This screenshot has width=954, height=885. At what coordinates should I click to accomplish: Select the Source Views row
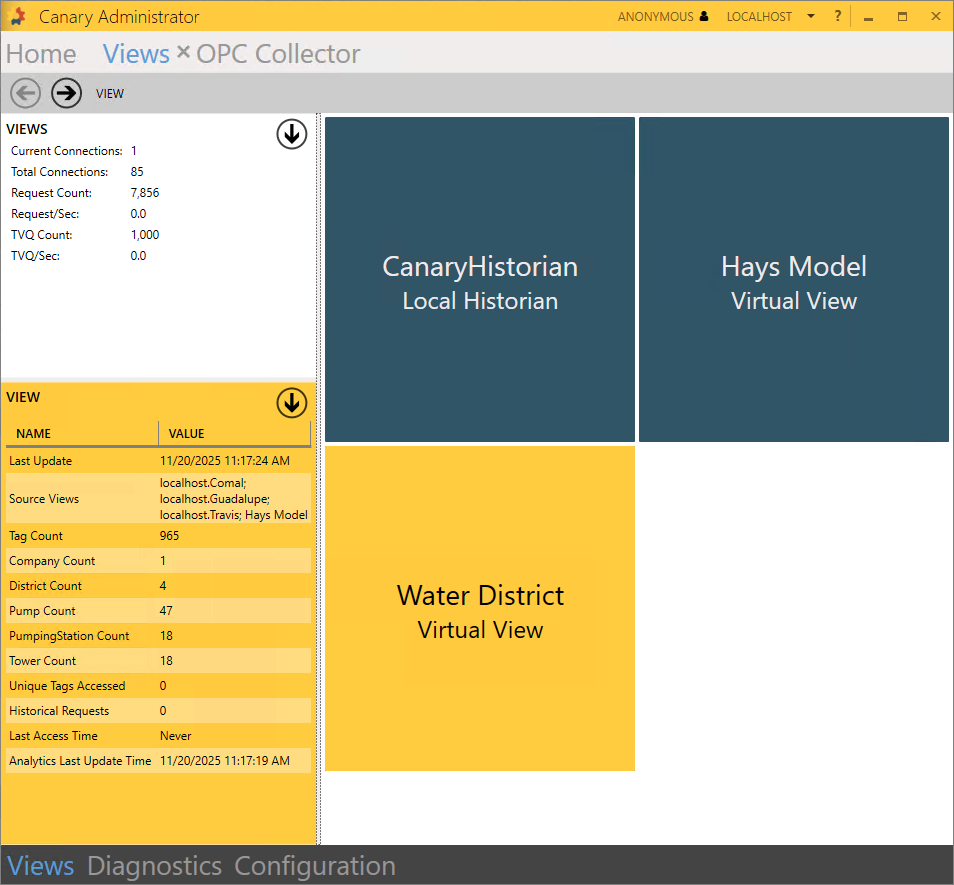pos(156,498)
